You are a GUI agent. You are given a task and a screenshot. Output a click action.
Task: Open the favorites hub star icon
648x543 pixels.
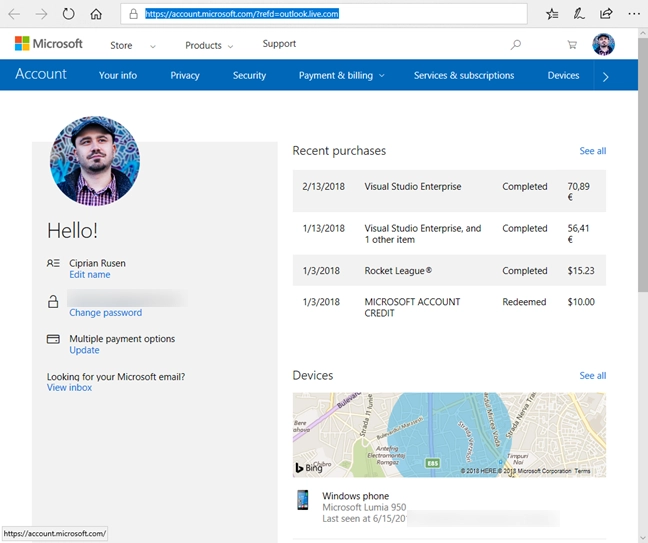point(552,14)
